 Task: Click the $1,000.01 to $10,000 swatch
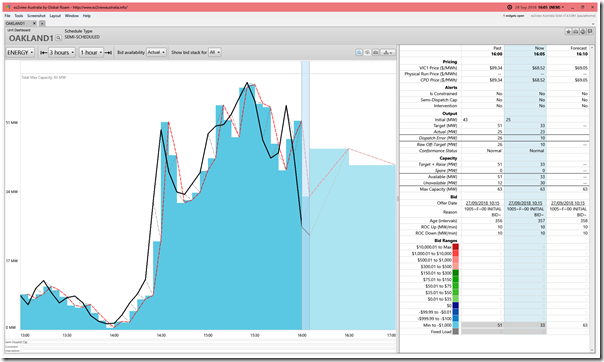(456, 253)
